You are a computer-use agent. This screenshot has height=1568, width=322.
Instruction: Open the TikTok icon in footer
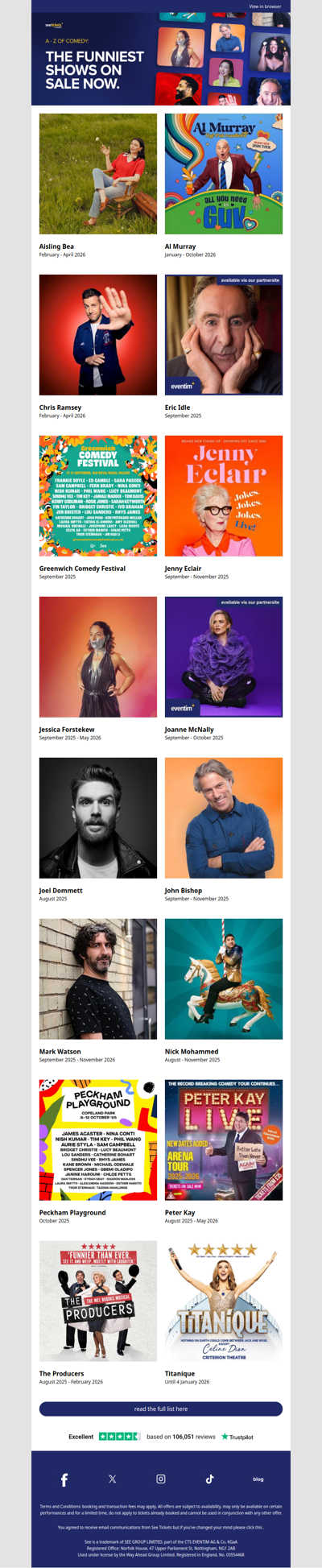click(x=209, y=1479)
